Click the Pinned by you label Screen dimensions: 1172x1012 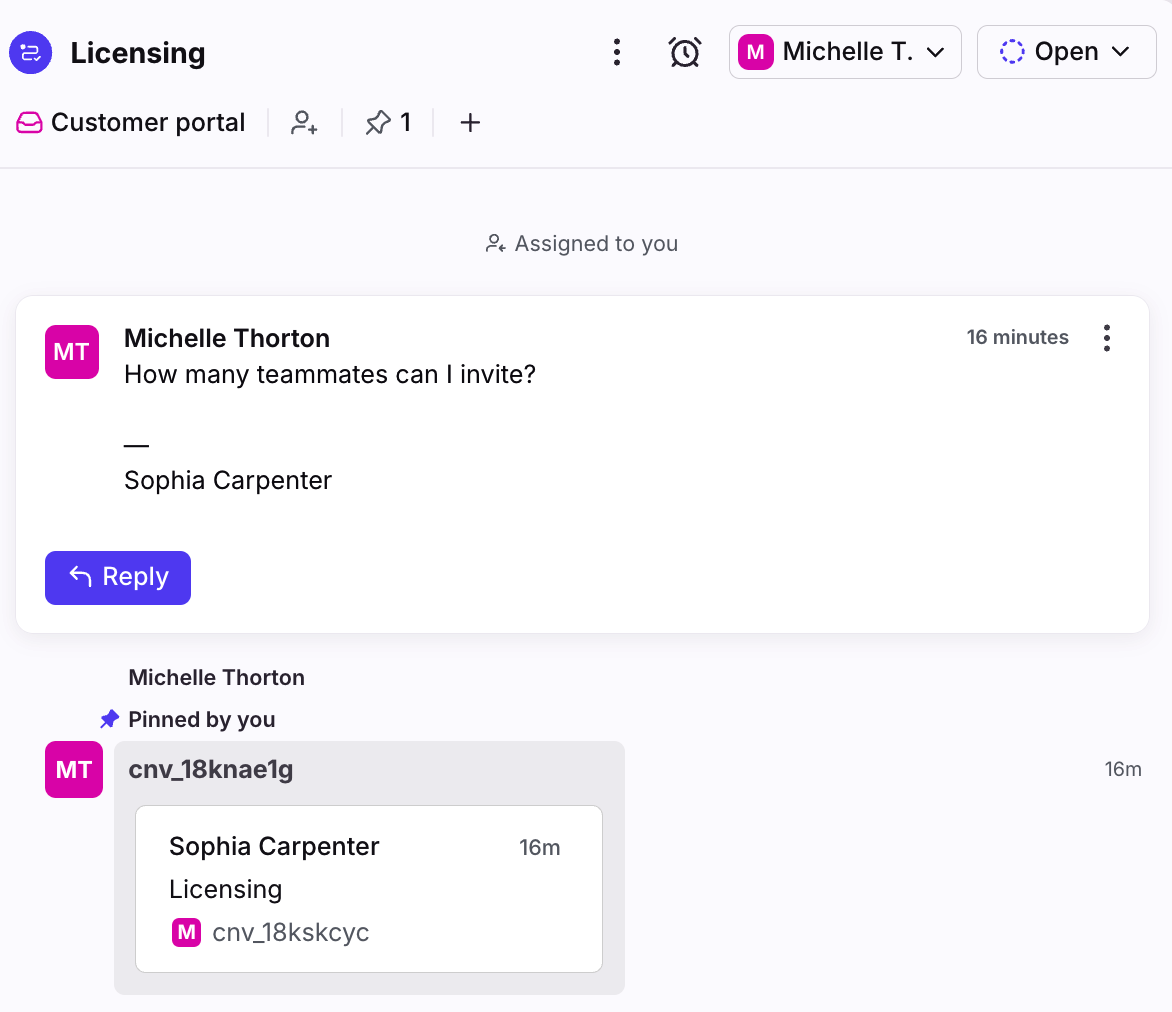click(x=201, y=720)
